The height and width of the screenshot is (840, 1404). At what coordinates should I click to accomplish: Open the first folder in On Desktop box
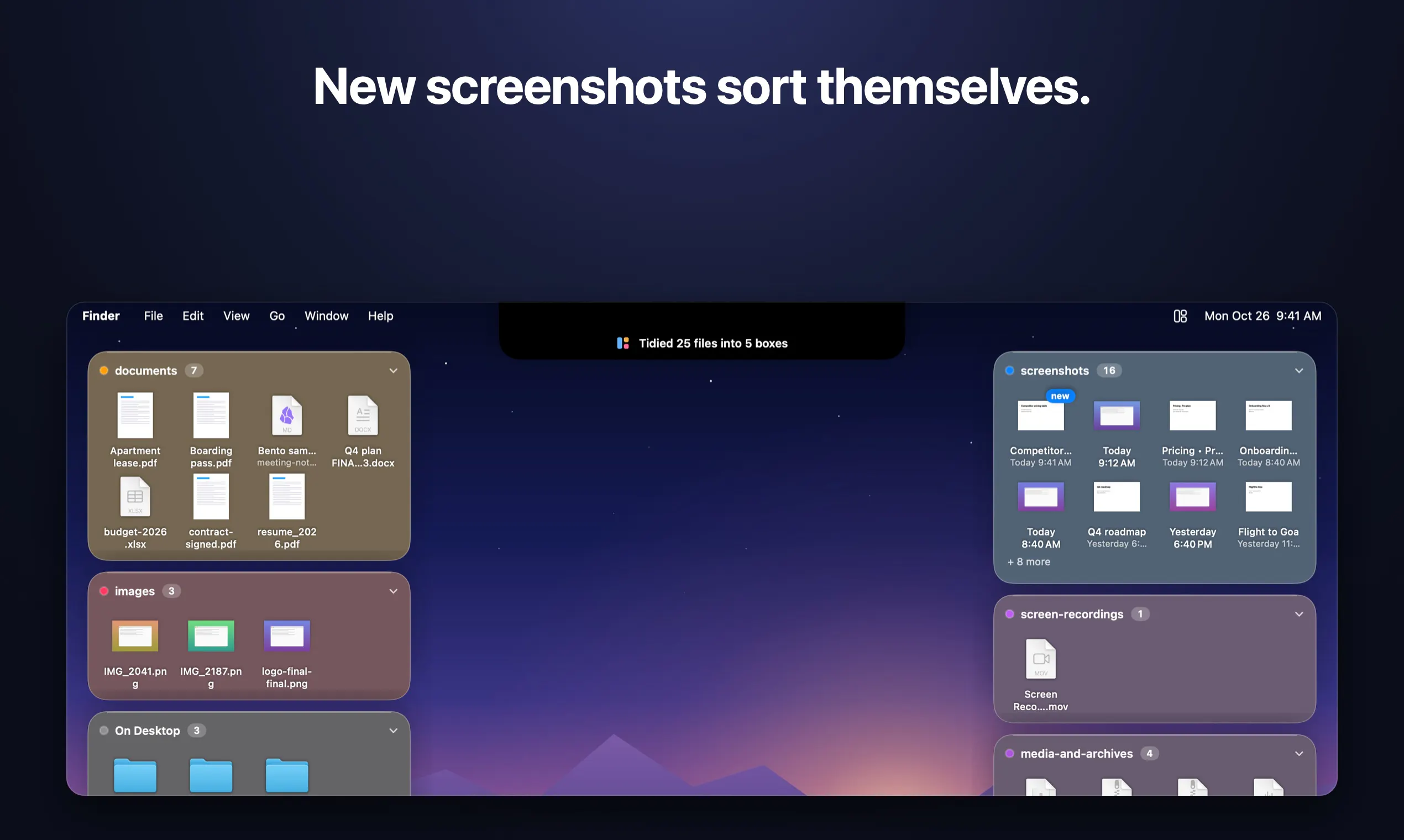point(135,774)
